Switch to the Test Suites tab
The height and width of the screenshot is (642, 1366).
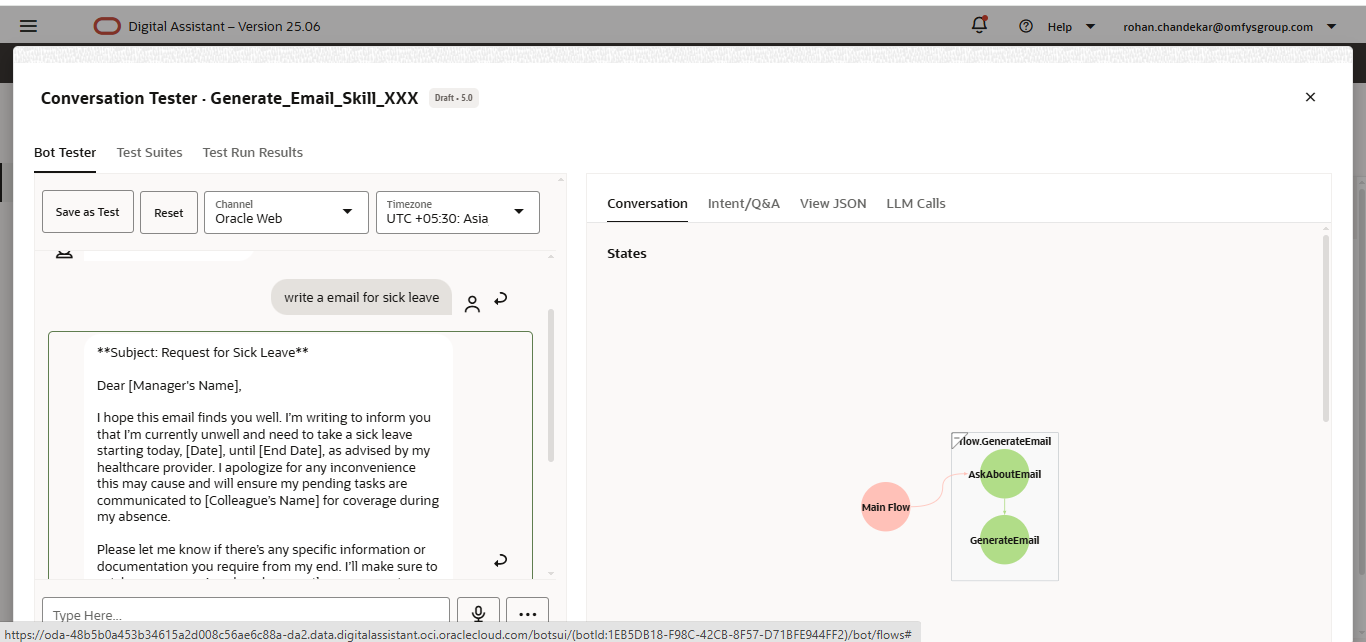point(149,152)
